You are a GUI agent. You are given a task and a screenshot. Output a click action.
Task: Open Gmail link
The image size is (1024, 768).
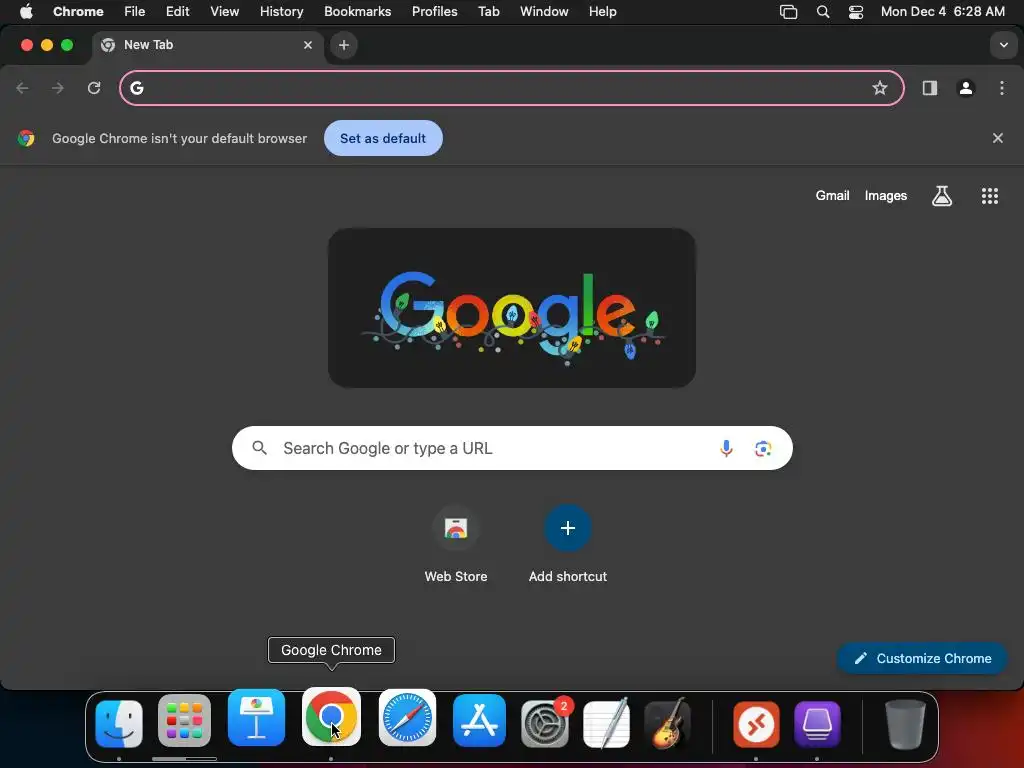click(x=832, y=195)
